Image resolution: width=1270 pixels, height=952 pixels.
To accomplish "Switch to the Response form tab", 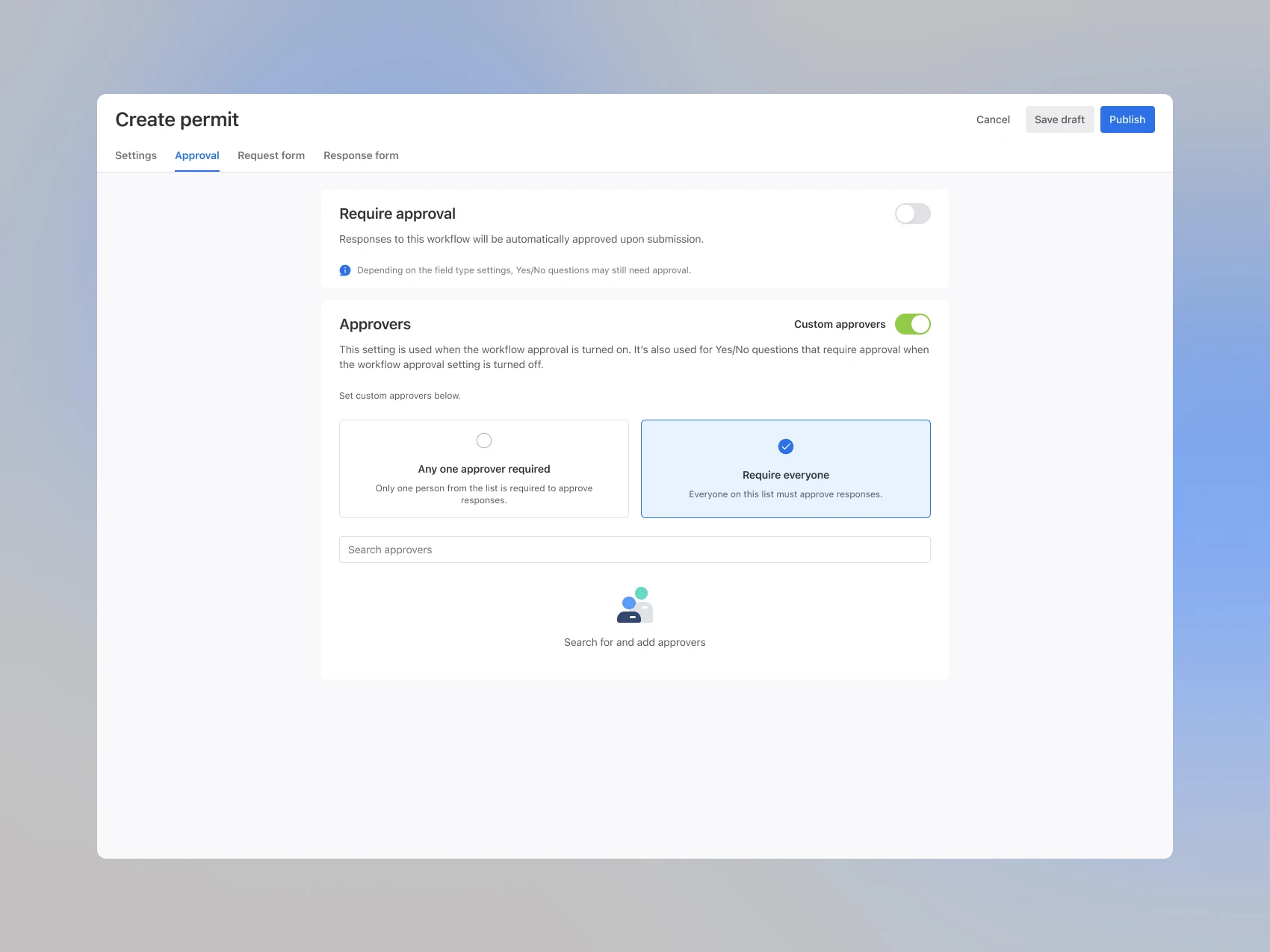I will pyautogui.click(x=361, y=155).
